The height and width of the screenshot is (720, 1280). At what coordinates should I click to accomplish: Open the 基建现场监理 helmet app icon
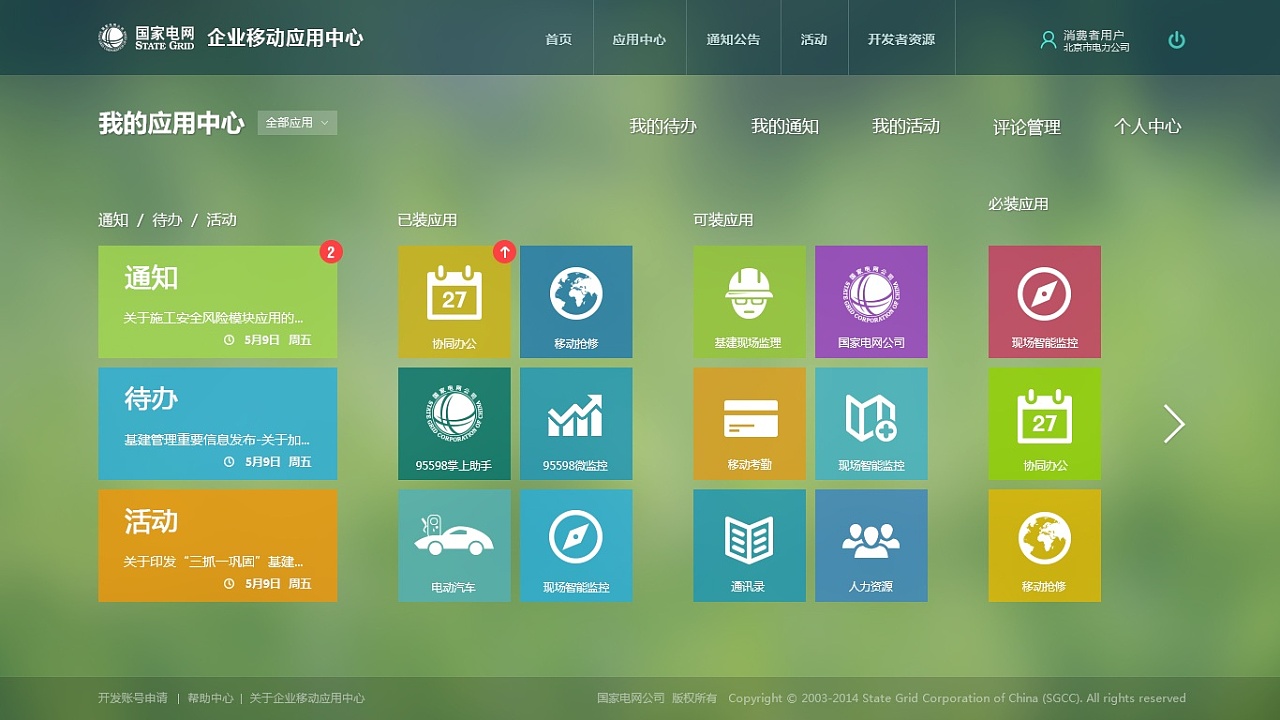coord(749,301)
